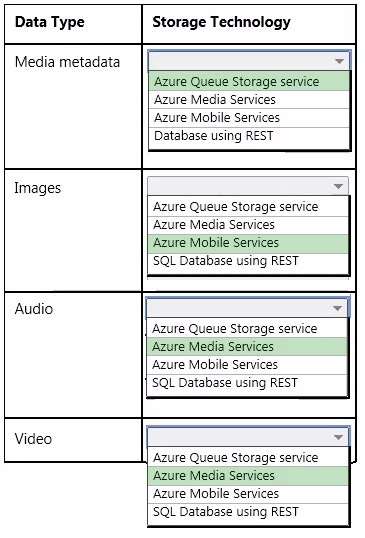Choose Azure Media Services for Media metadata

(x=249, y=100)
